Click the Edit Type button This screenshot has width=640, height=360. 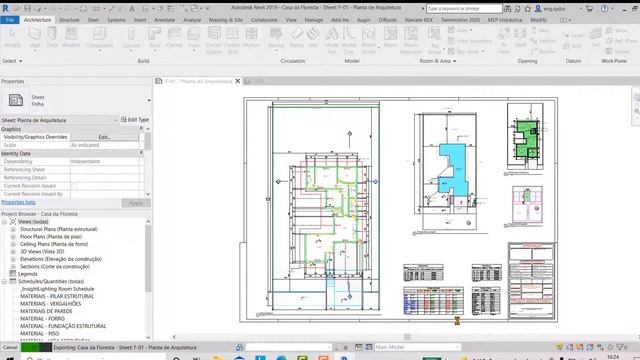pyautogui.click(x=135, y=120)
